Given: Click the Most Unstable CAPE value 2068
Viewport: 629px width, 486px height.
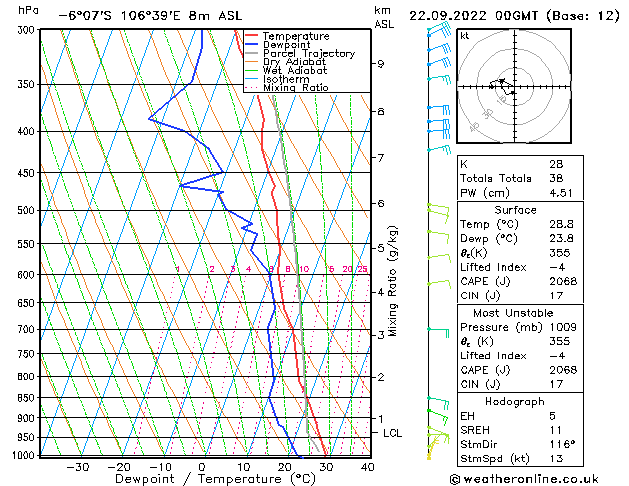Looking at the screenshot, I should click(563, 370).
